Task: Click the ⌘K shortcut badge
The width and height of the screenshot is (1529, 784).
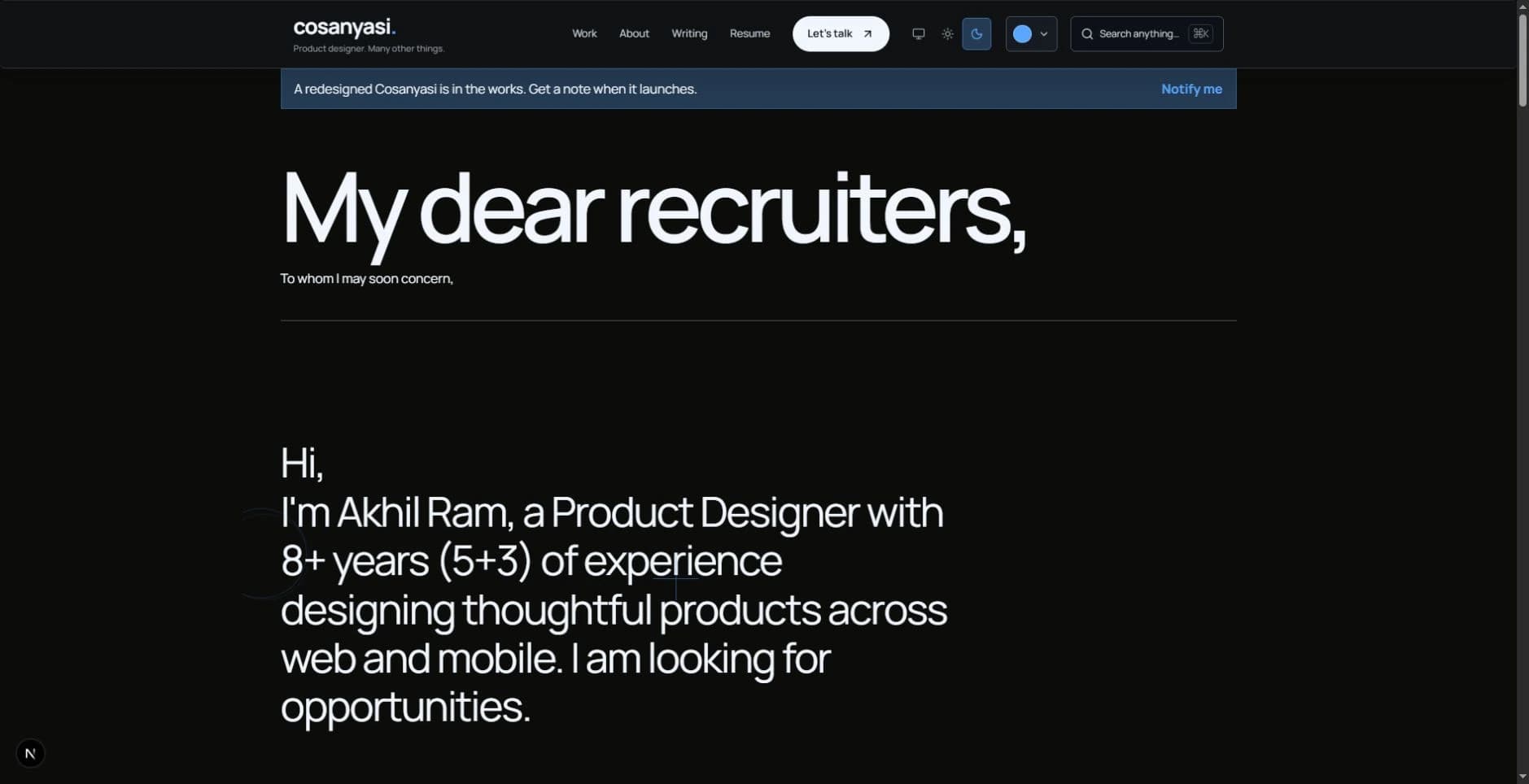Action: tap(1200, 33)
